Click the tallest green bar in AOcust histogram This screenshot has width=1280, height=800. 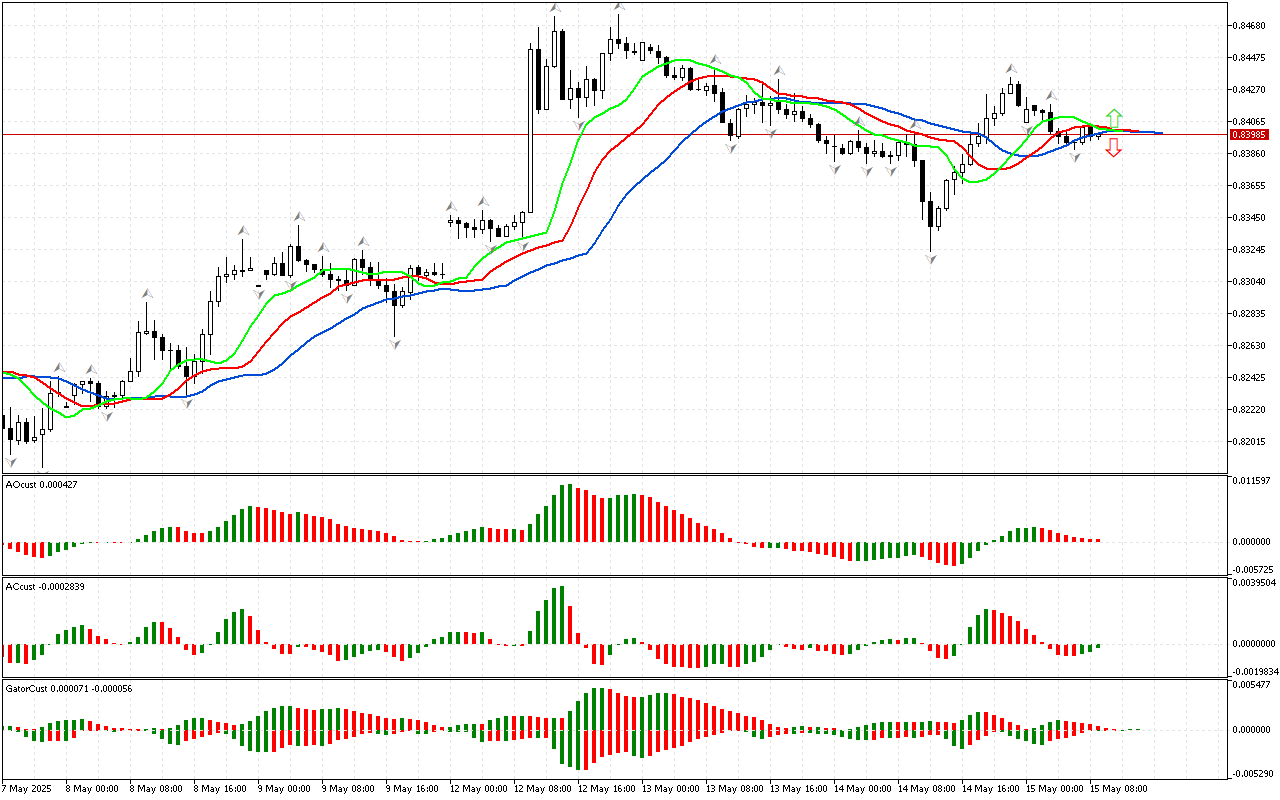tap(563, 513)
